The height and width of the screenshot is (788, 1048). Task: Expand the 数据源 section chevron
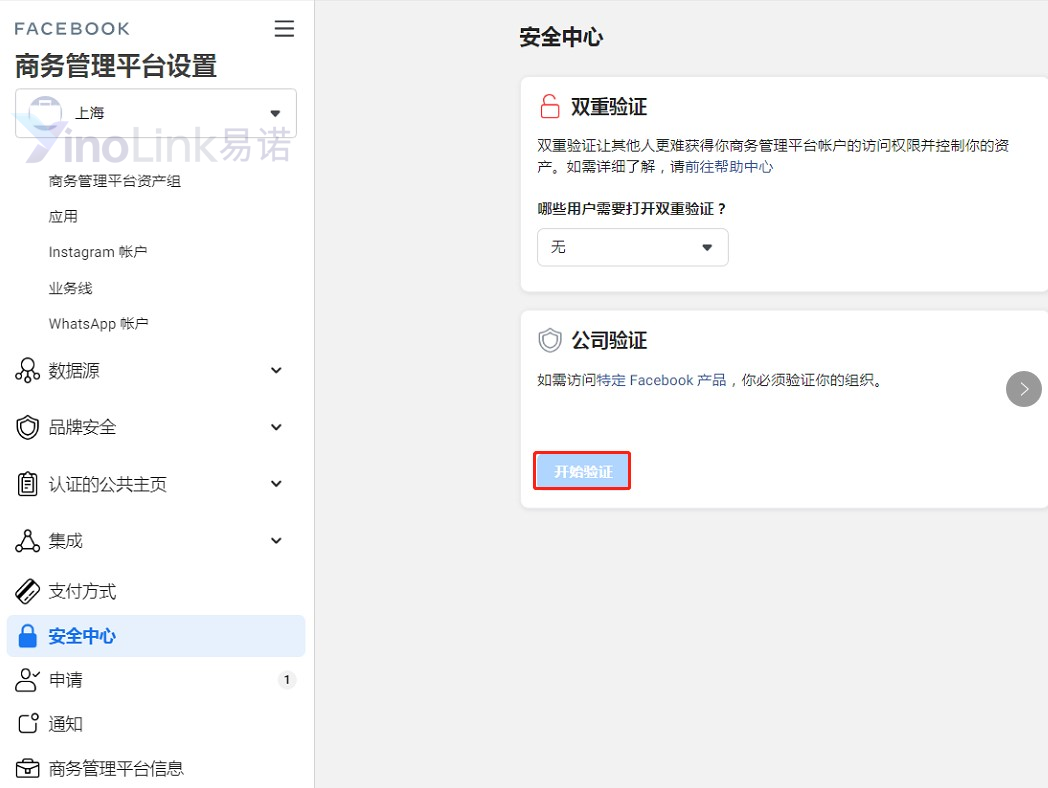(276, 370)
